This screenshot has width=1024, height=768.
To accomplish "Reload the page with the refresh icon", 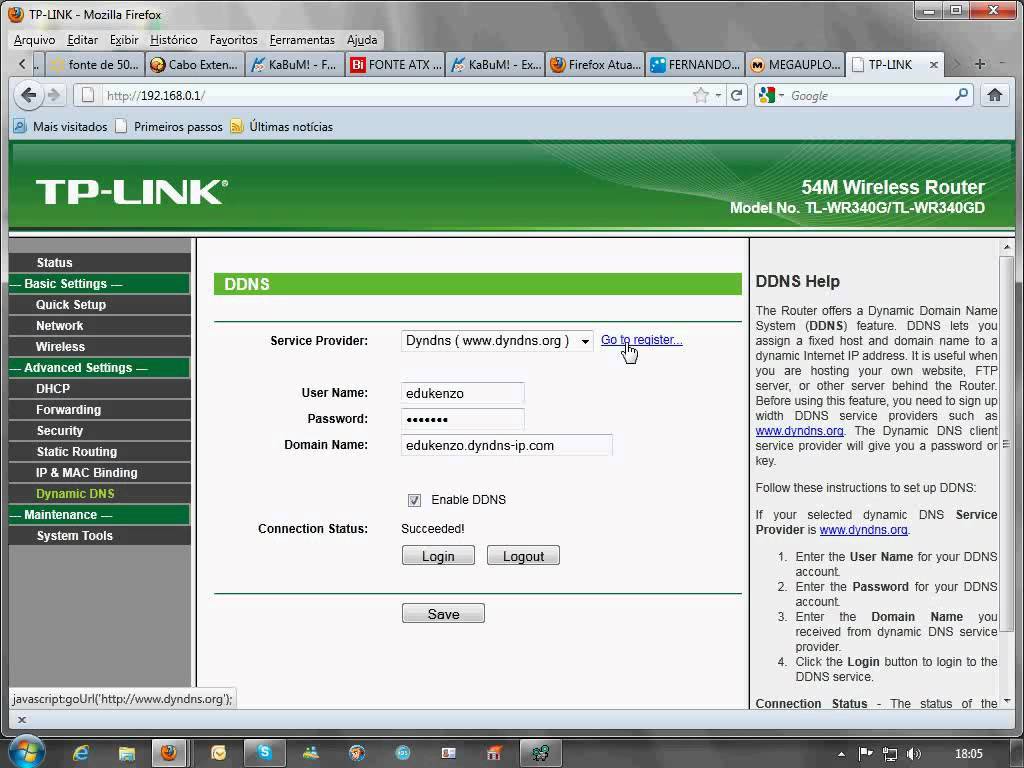I will [736, 95].
